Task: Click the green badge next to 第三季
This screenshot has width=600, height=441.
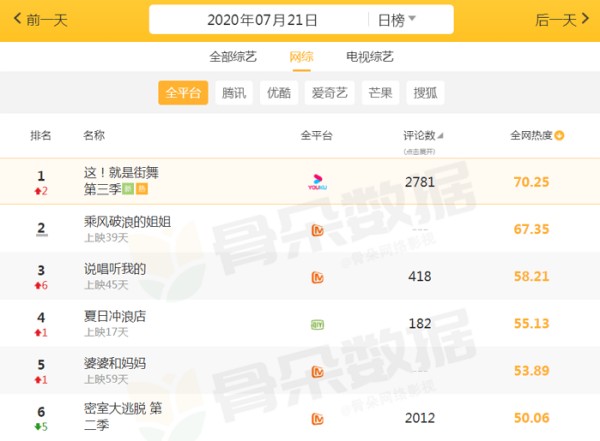Action: [128, 189]
